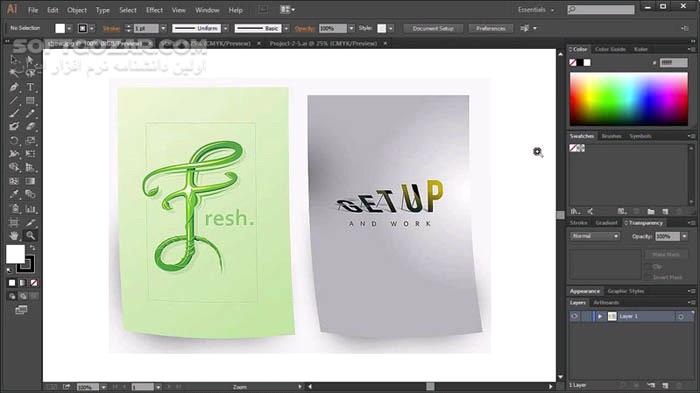Choose the Gradient tool
The height and width of the screenshot is (393, 700).
[30, 181]
